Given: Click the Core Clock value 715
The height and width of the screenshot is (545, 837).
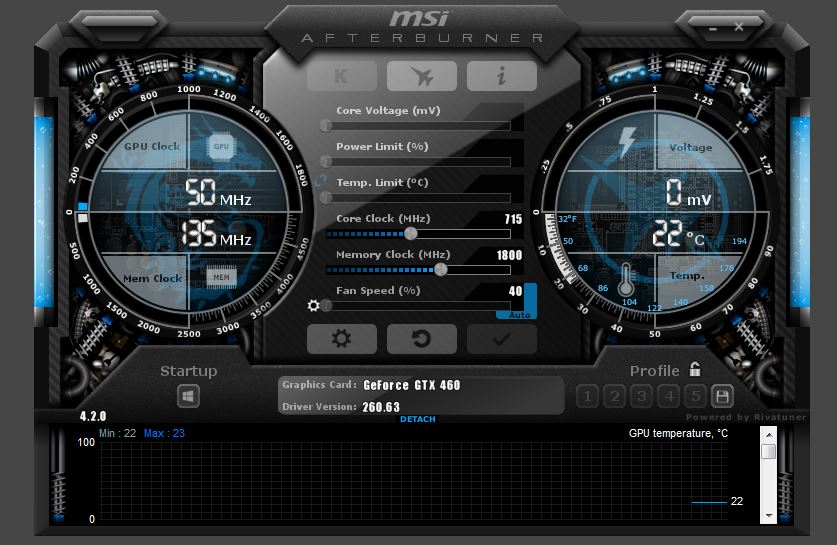Looking at the screenshot, I should click(x=513, y=219).
